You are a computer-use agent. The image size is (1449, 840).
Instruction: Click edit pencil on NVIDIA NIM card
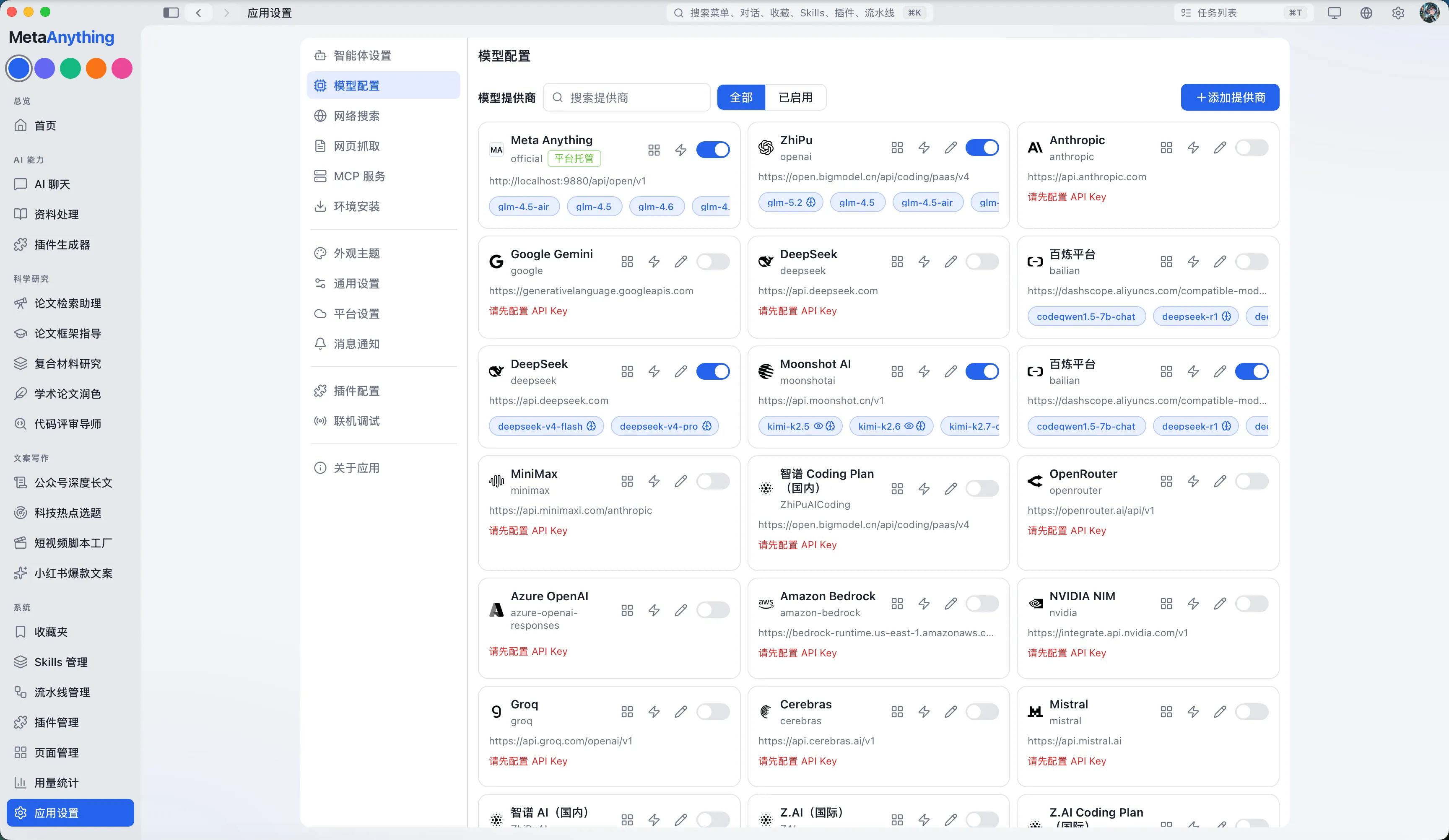point(1220,604)
